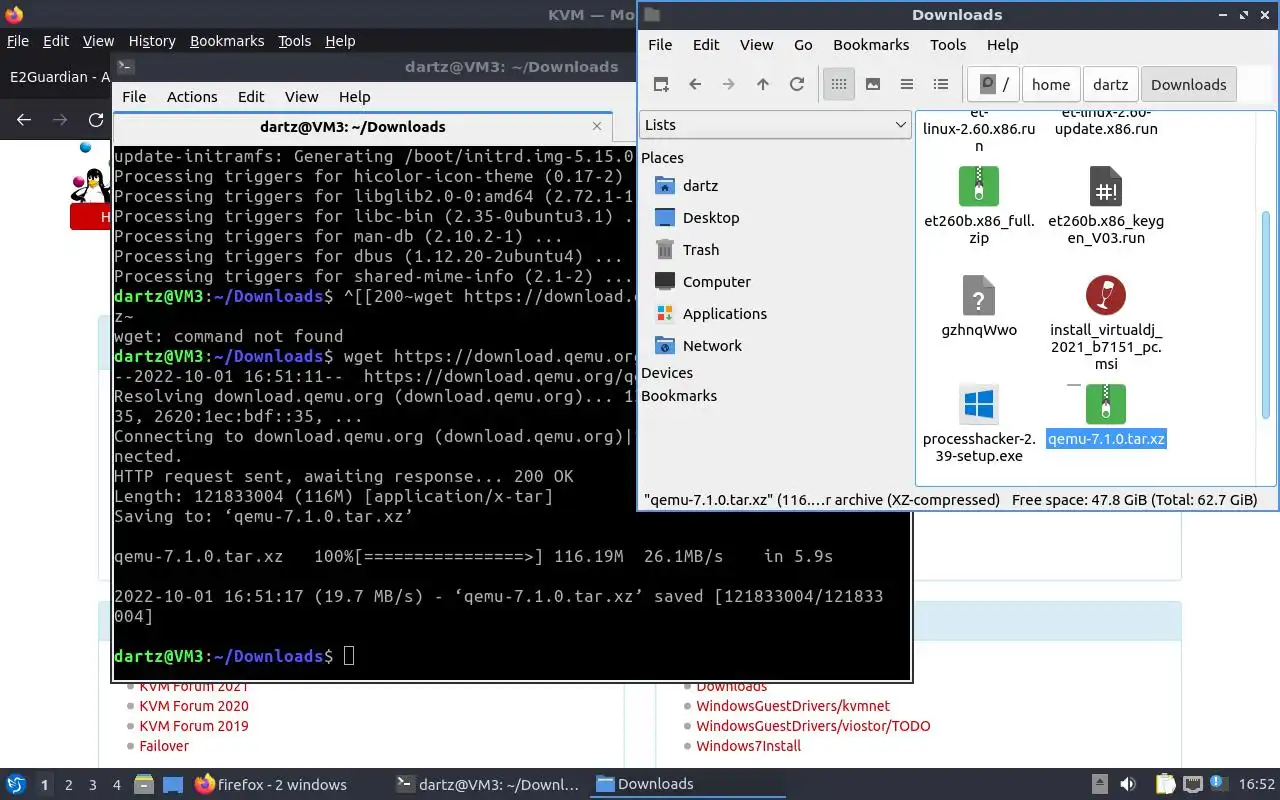Open Failover link on KVM page

164,746
